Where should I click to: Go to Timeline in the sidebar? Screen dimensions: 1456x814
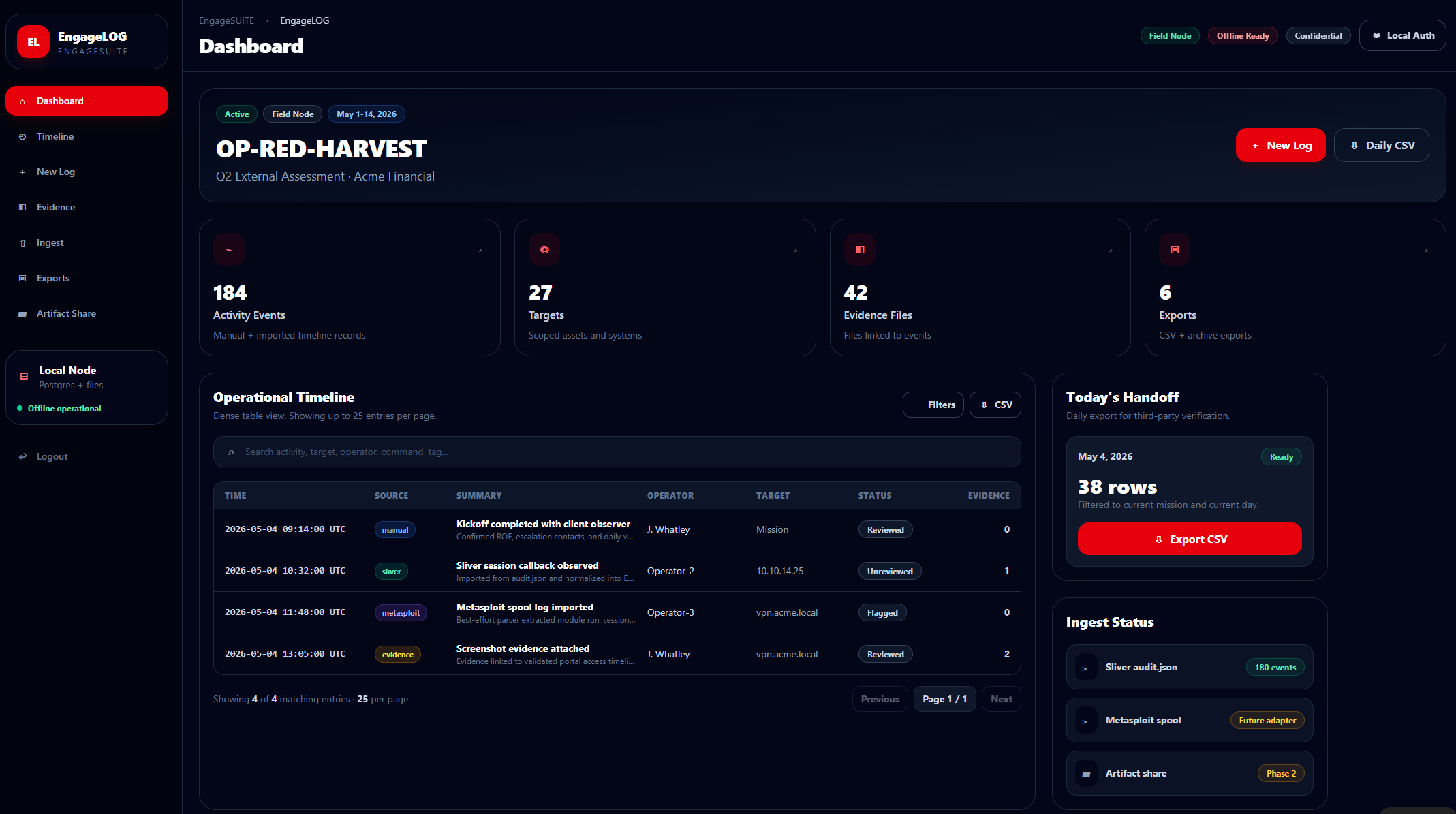click(87, 136)
